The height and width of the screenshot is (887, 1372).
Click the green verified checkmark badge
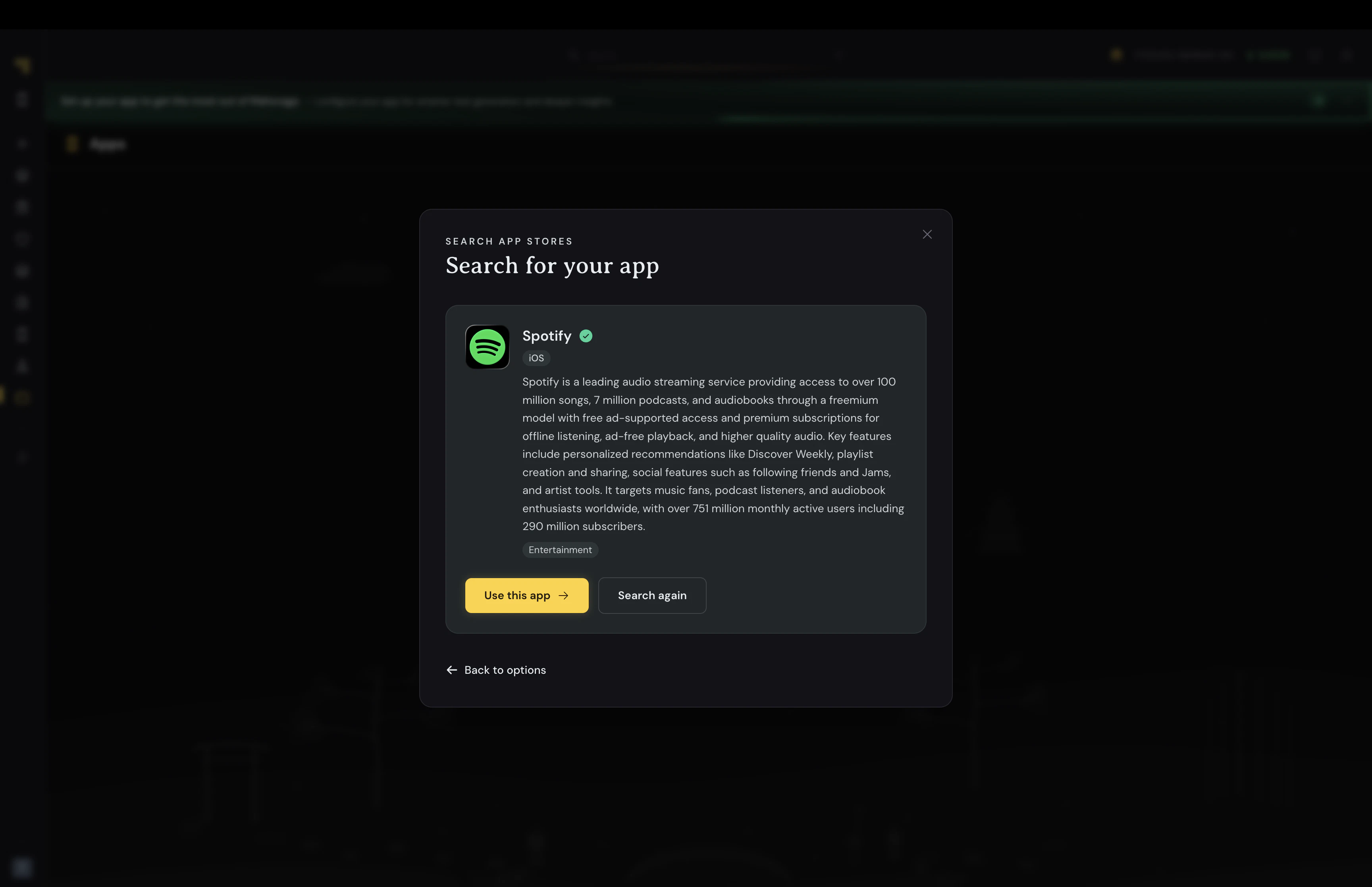coord(586,336)
